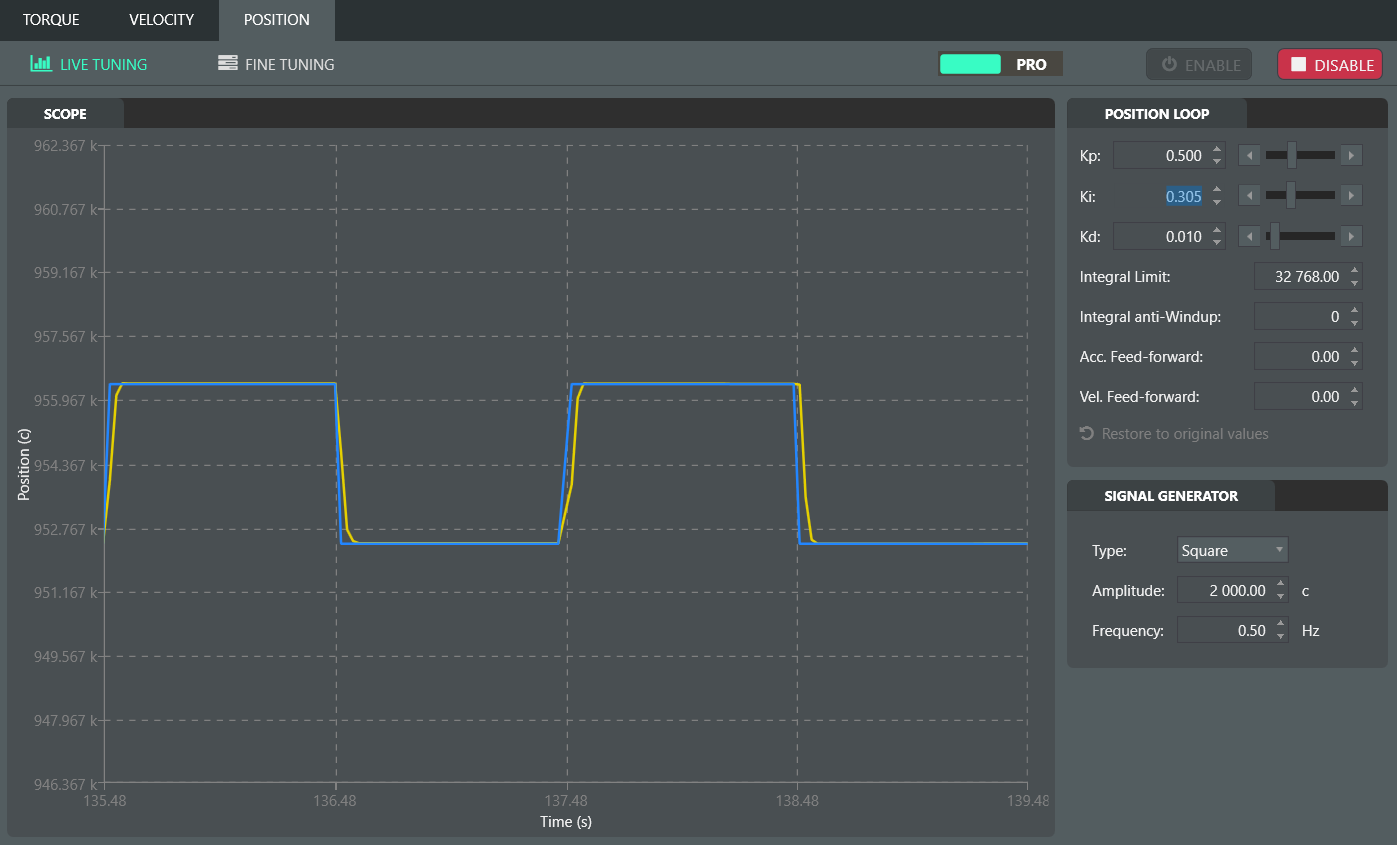
Task: Decrease Vel. Feed-forward with down arrow
Action: [x=1355, y=403]
